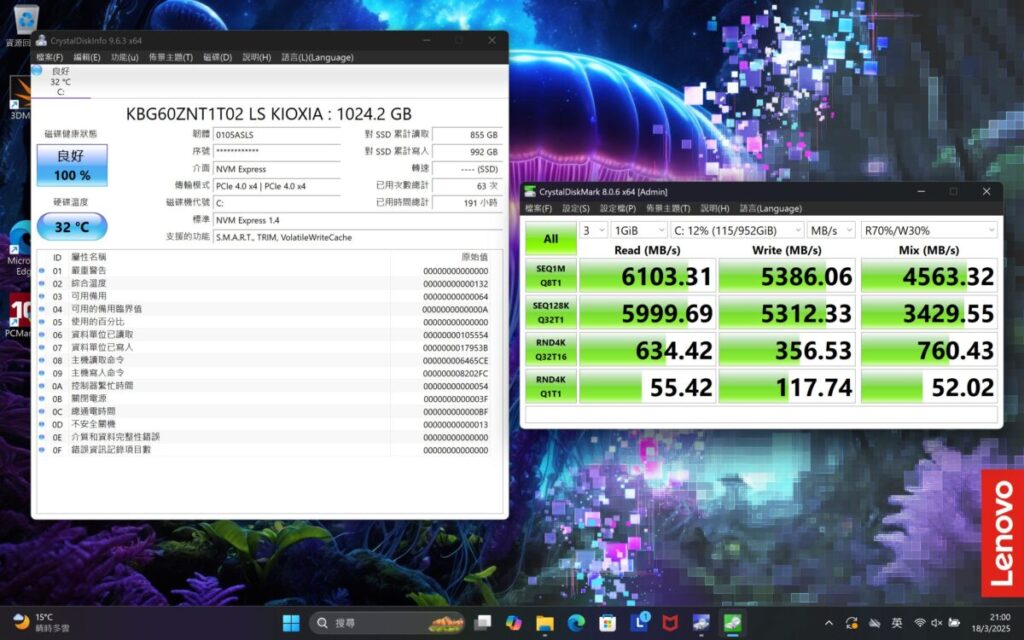Image resolution: width=1024 pixels, height=640 pixels.
Task: Start the SEQ128K Q32T1 test
Action: tap(551, 313)
